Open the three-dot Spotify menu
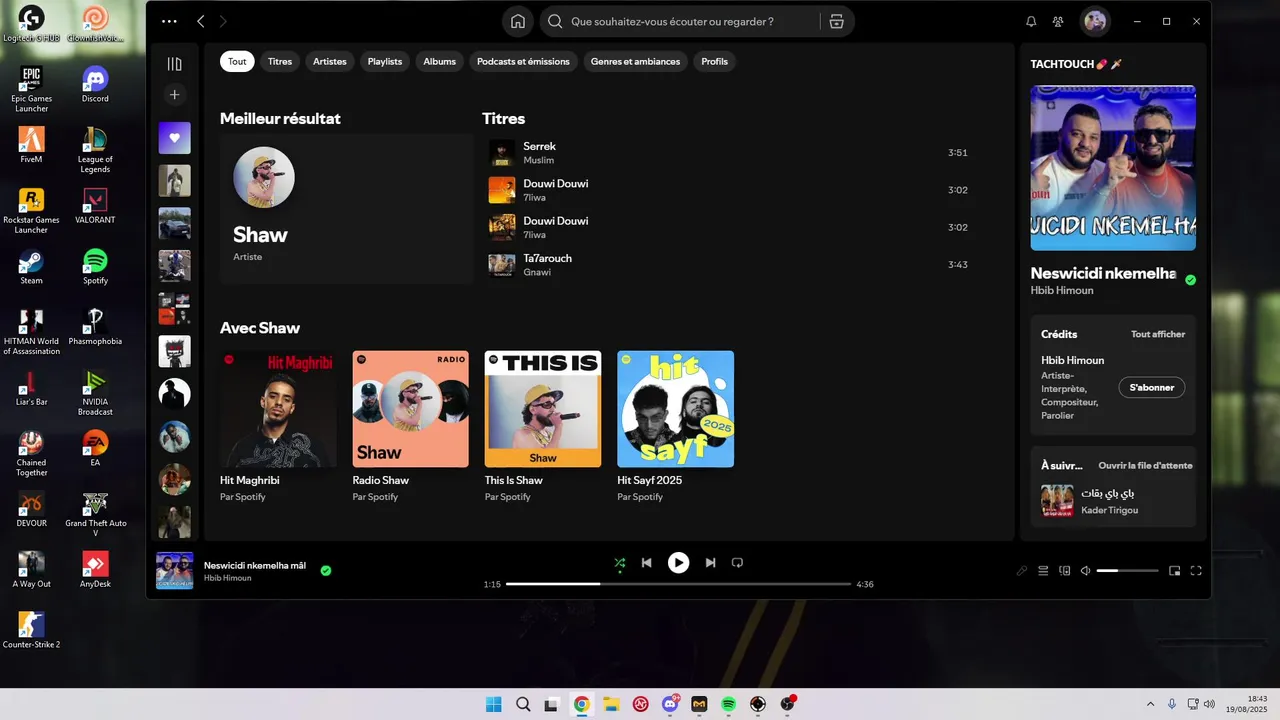The width and height of the screenshot is (1280, 720). point(169,21)
